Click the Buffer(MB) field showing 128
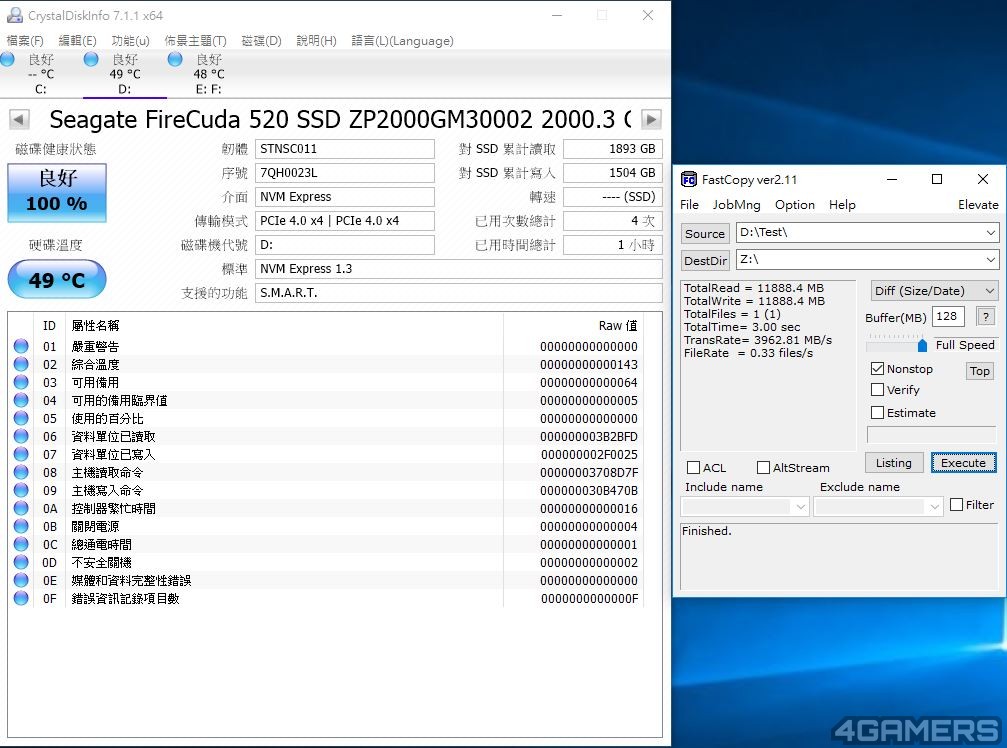 click(x=948, y=317)
